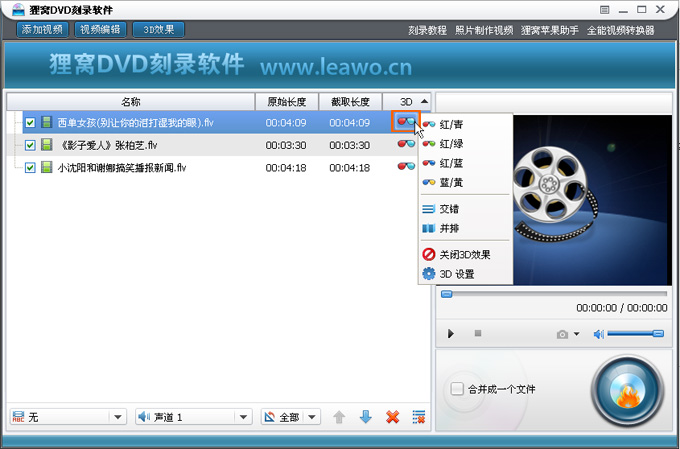Click the red/cyan glasses icon in menu
This screenshot has width=680, height=449.
429,125
